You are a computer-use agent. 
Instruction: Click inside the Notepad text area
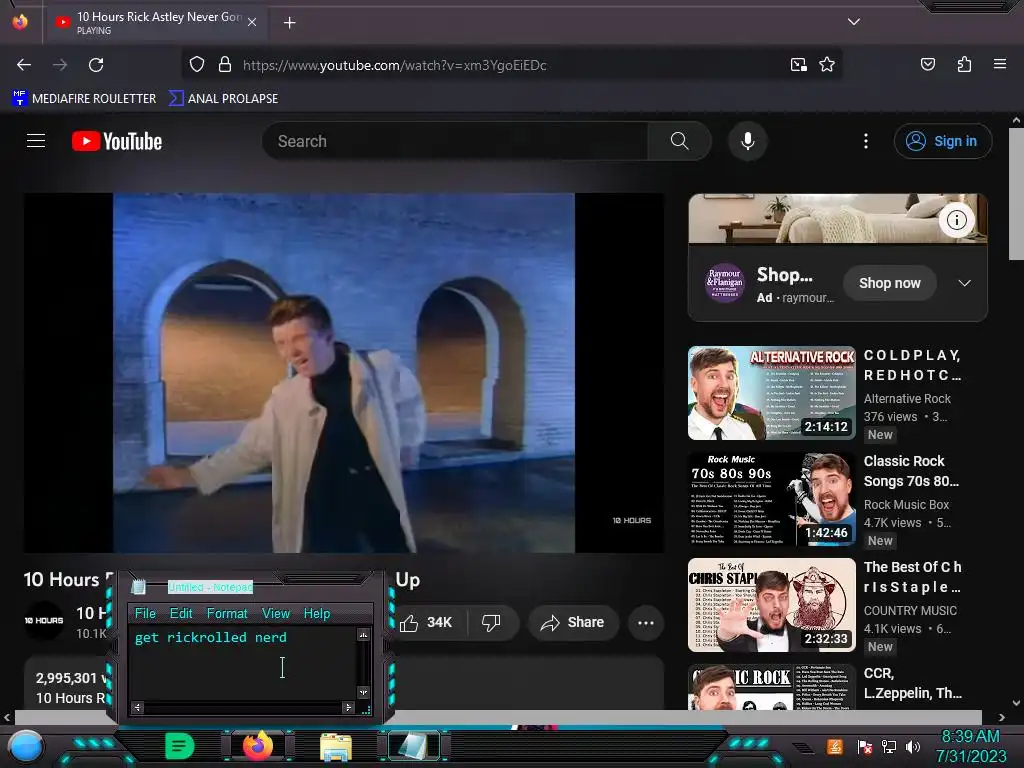pos(243,664)
